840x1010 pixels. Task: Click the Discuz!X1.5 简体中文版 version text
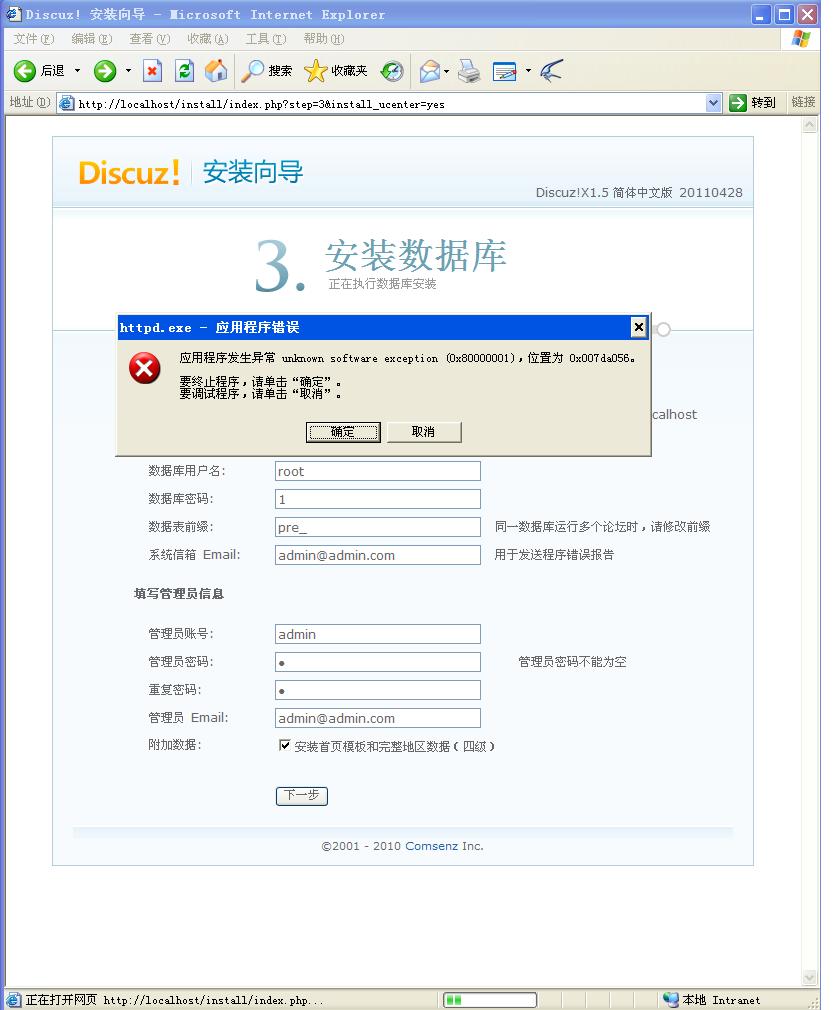(639, 193)
